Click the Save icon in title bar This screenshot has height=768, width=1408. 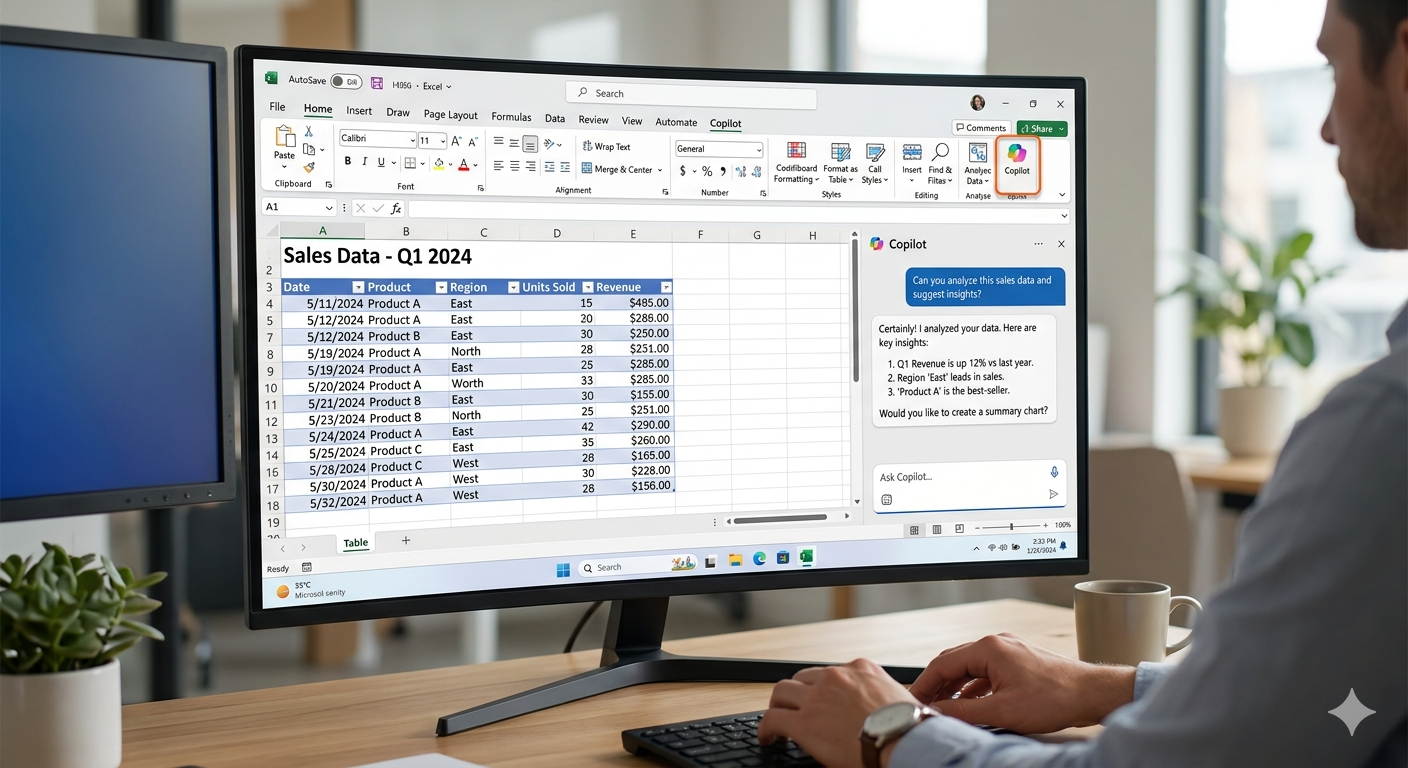click(377, 83)
